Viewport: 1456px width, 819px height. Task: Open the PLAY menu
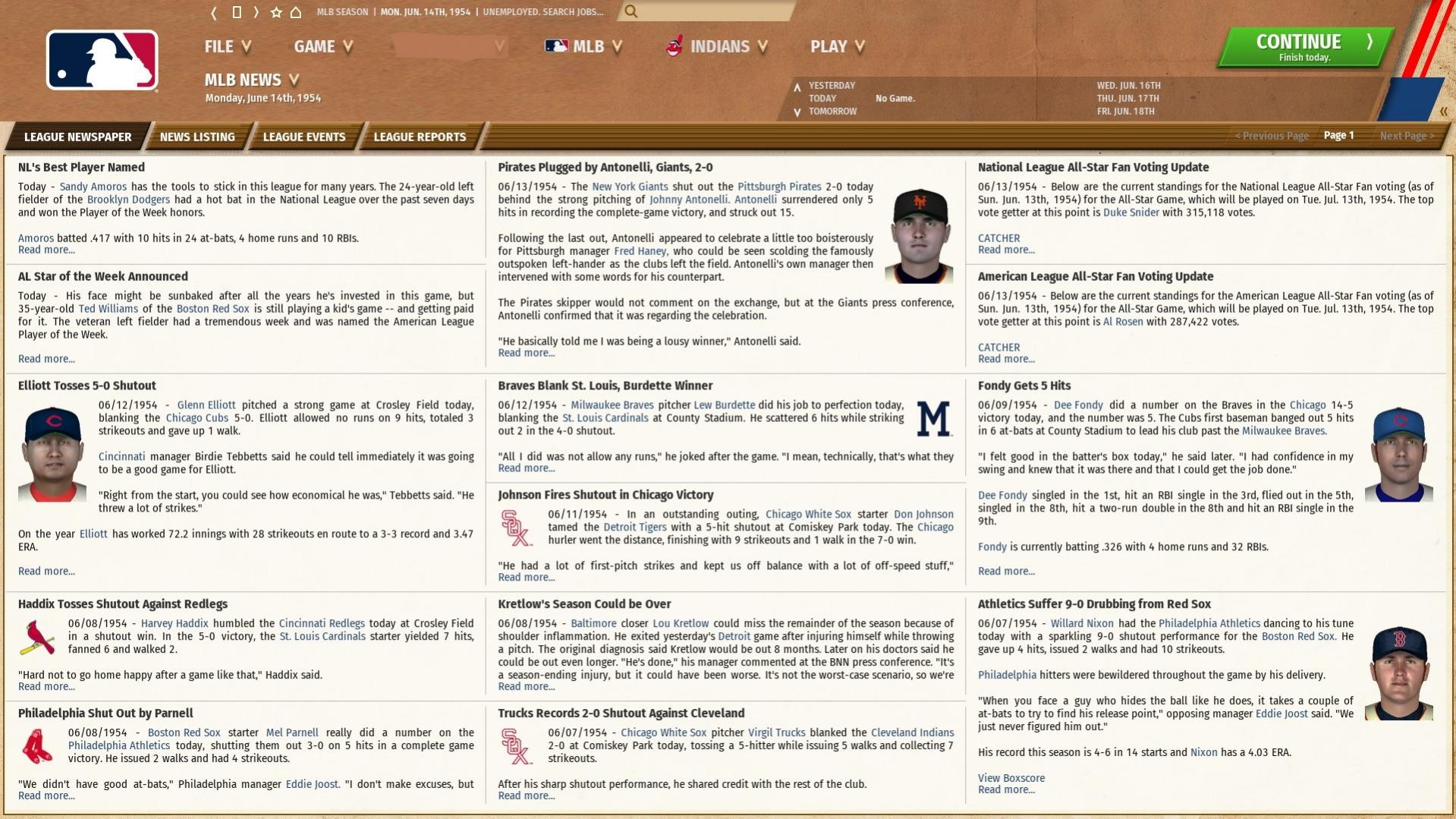coord(838,47)
